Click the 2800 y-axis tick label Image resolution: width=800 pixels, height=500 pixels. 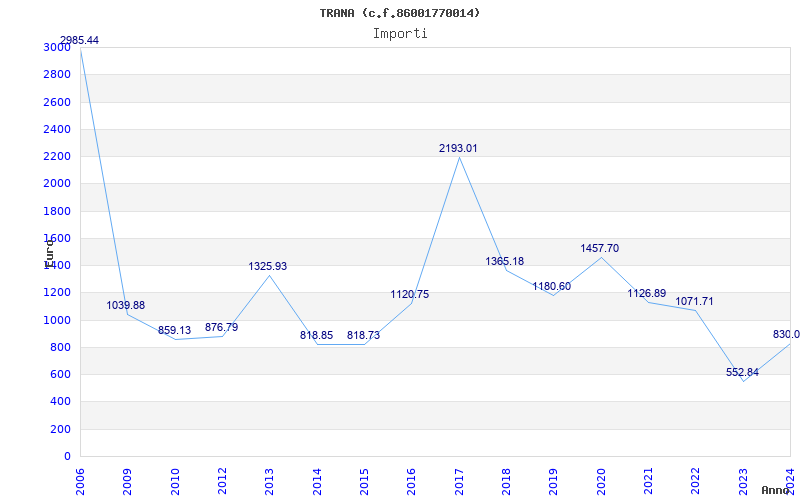point(57,74)
